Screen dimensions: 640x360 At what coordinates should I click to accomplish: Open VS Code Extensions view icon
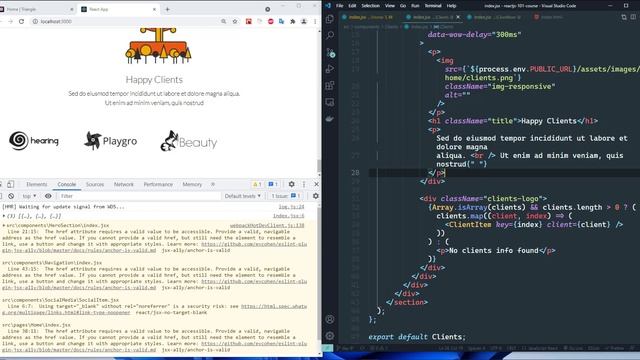[330, 86]
